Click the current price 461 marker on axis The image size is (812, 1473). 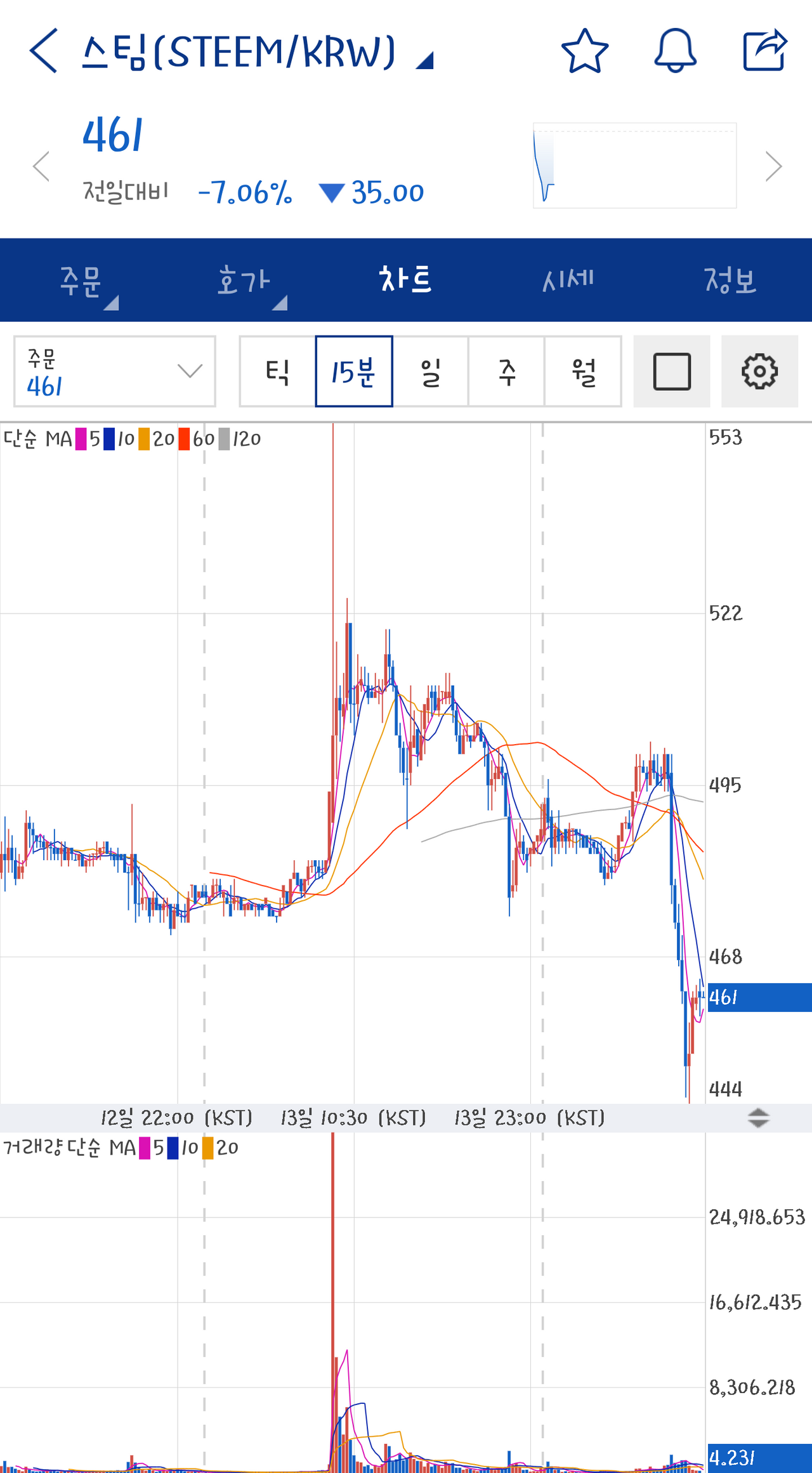(759, 997)
